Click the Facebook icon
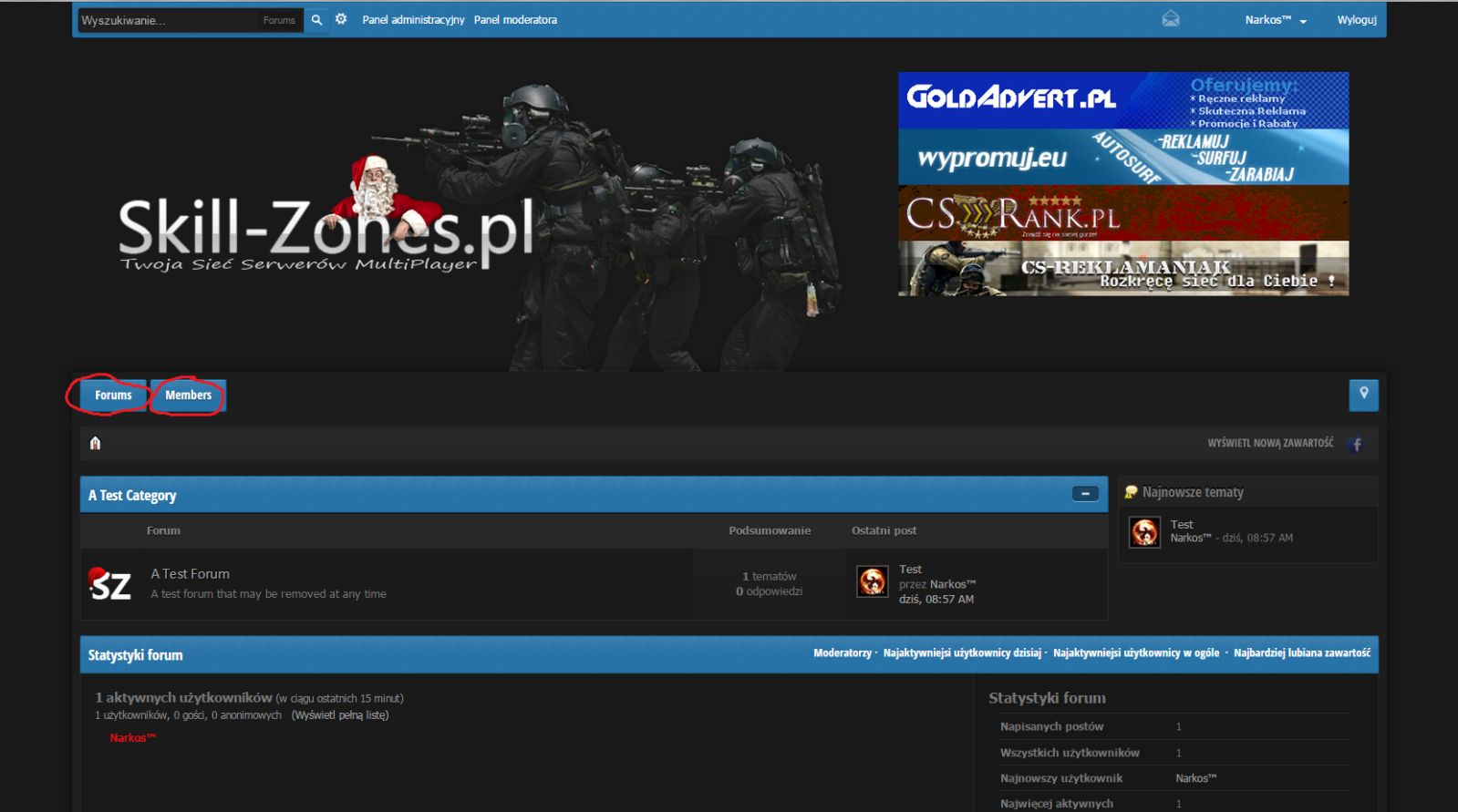Image resolution: width=1458 pixels, height=812 pixels. coord(1357,445)
